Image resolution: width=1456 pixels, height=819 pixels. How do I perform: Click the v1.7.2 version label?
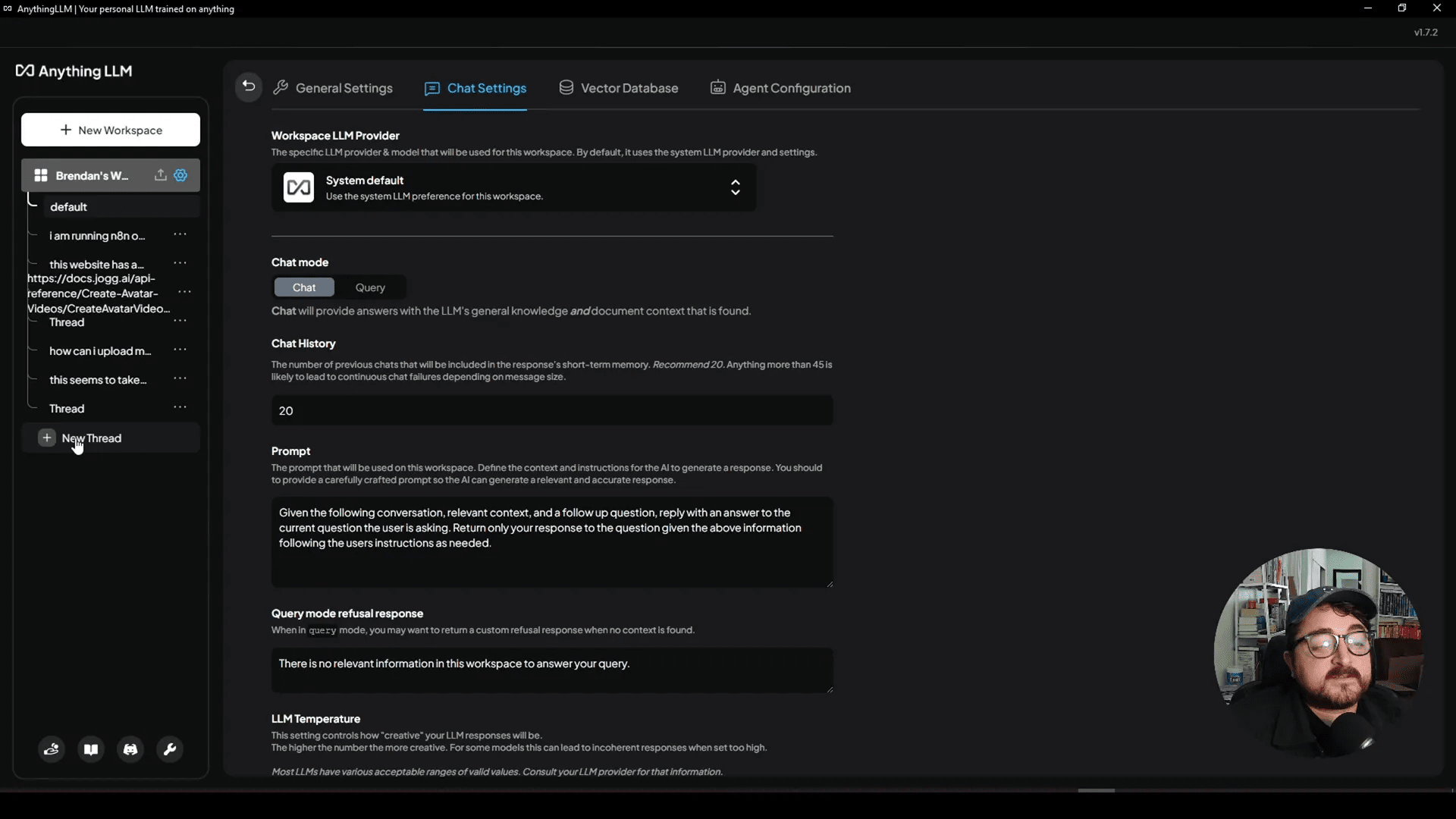point(1426,33)
